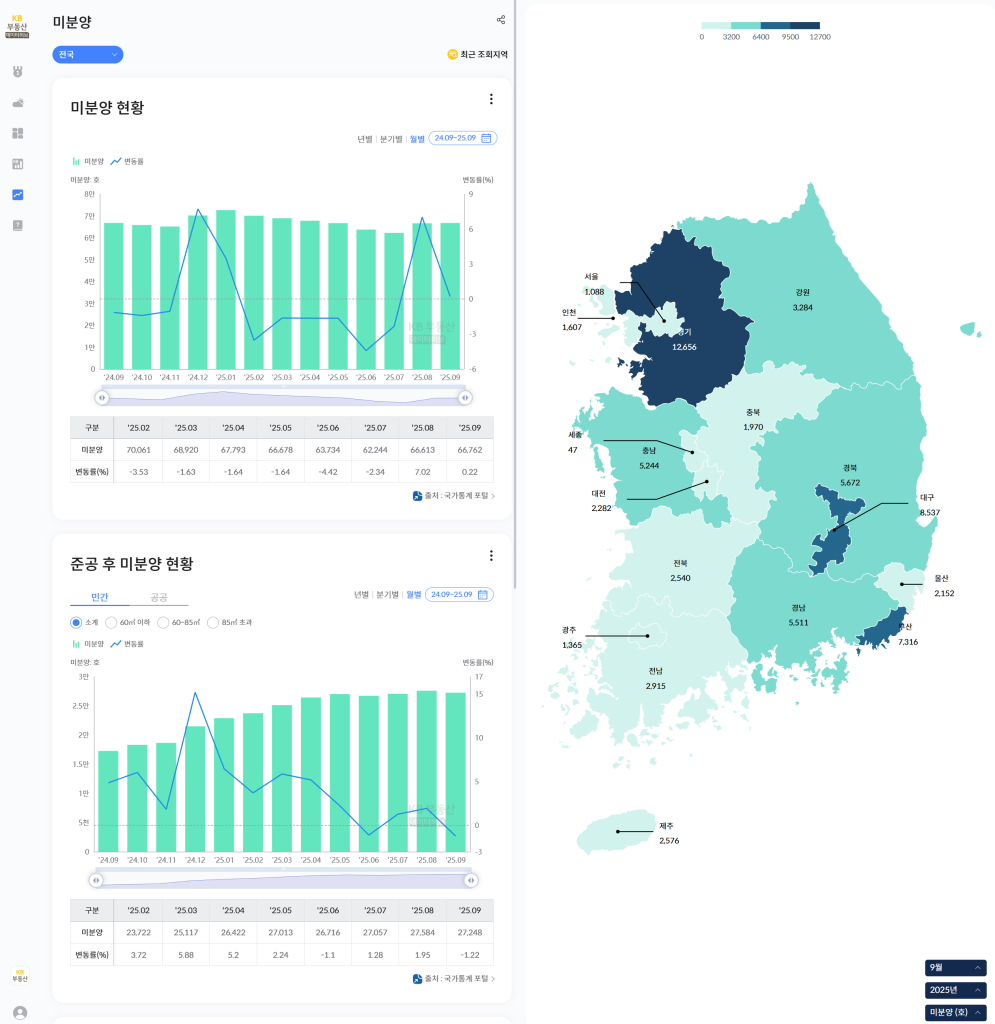Open 출처 : 국가통계 포털 link under first table
995x1024 pixels.
click(455, 496)
